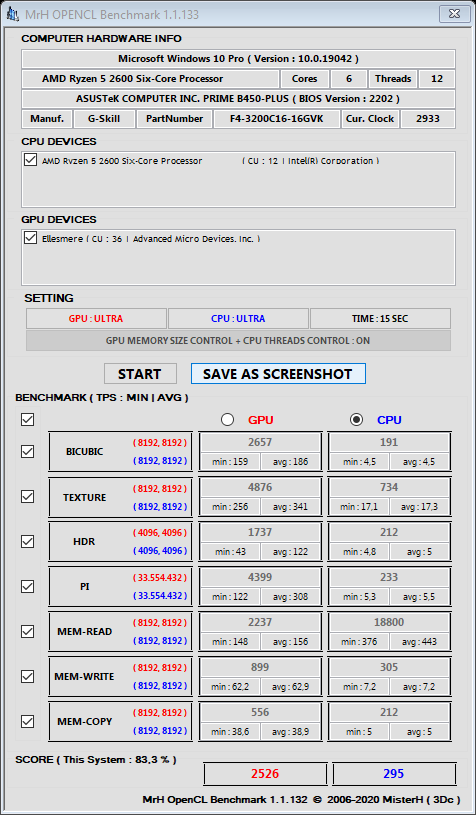476x815 pixels.
Task: Click the GPU : ULTRA setting
Action: coord(96,319)
